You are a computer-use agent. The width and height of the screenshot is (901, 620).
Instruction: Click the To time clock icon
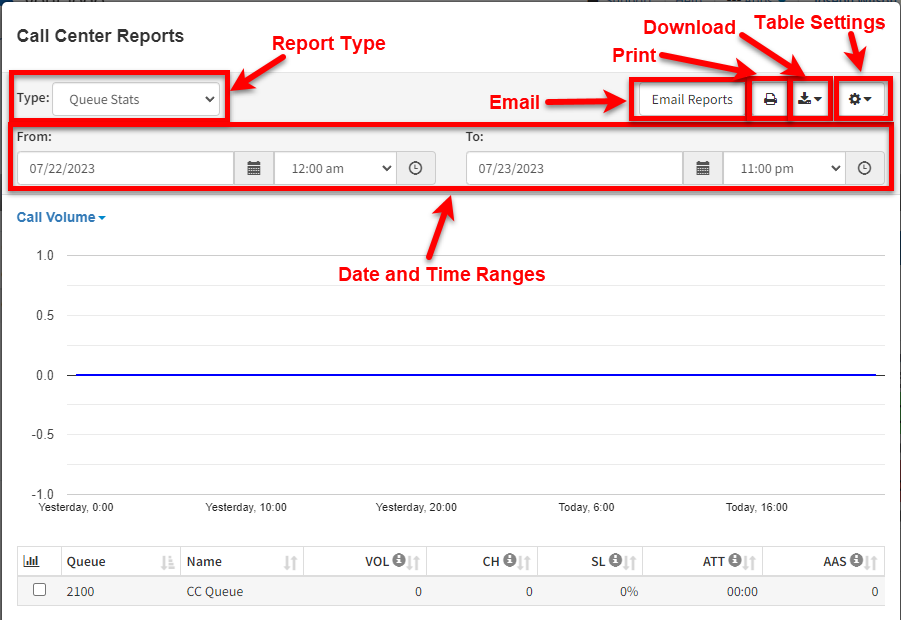[864, 168]
